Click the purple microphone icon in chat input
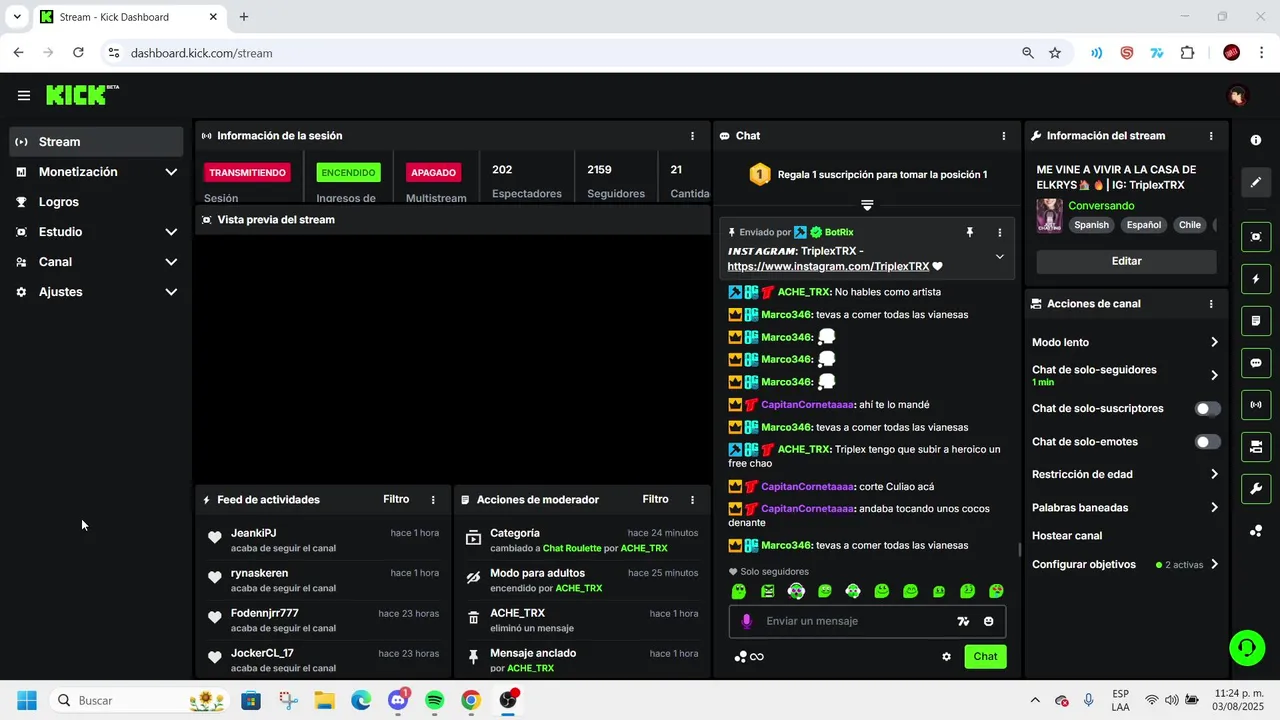Screen dimensions: 1280x720 (x=746, y=621)
